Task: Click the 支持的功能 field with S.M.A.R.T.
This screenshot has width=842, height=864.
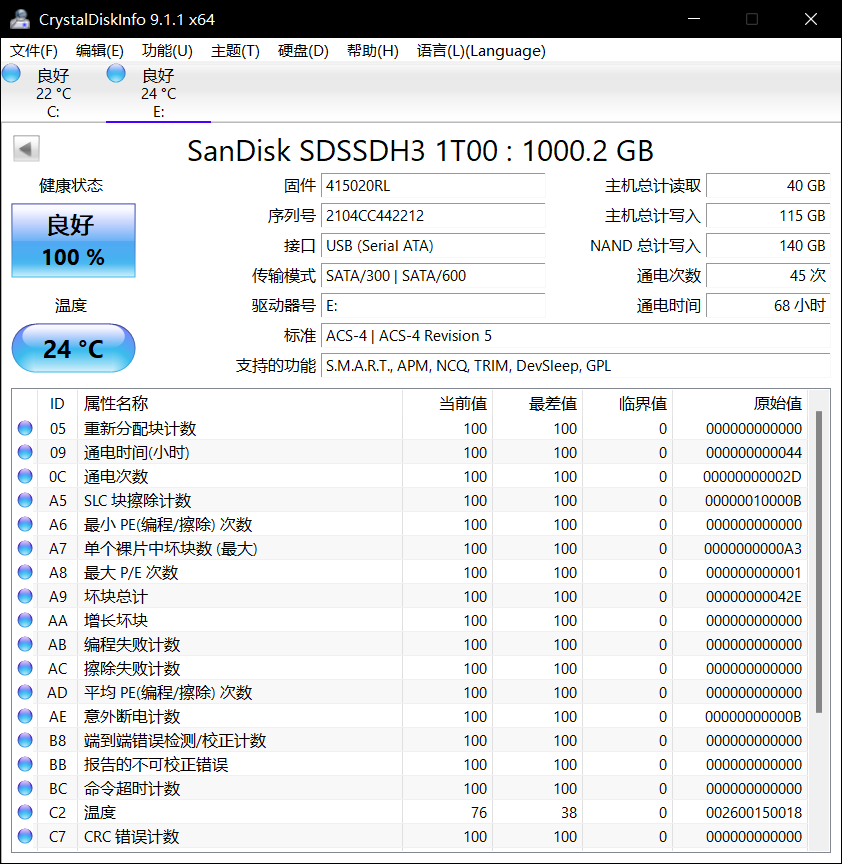Action: pyautogui.click(x=576, y=366)
